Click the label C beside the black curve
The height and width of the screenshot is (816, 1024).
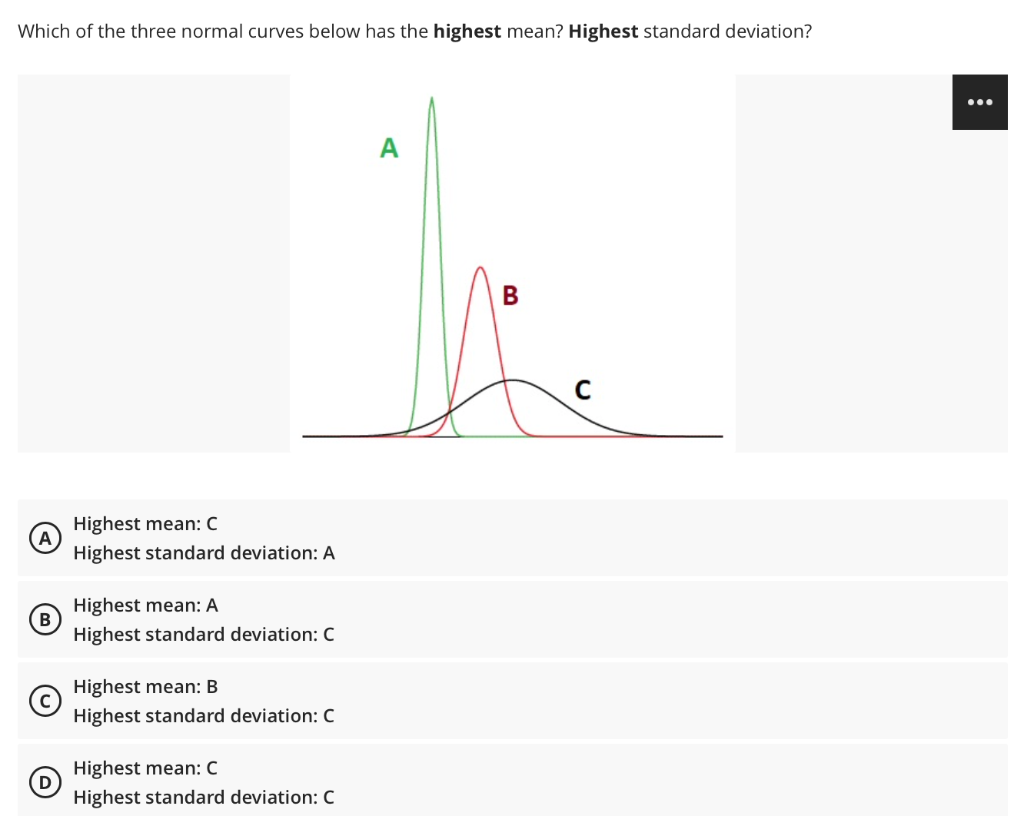click(x=583, y=389)
